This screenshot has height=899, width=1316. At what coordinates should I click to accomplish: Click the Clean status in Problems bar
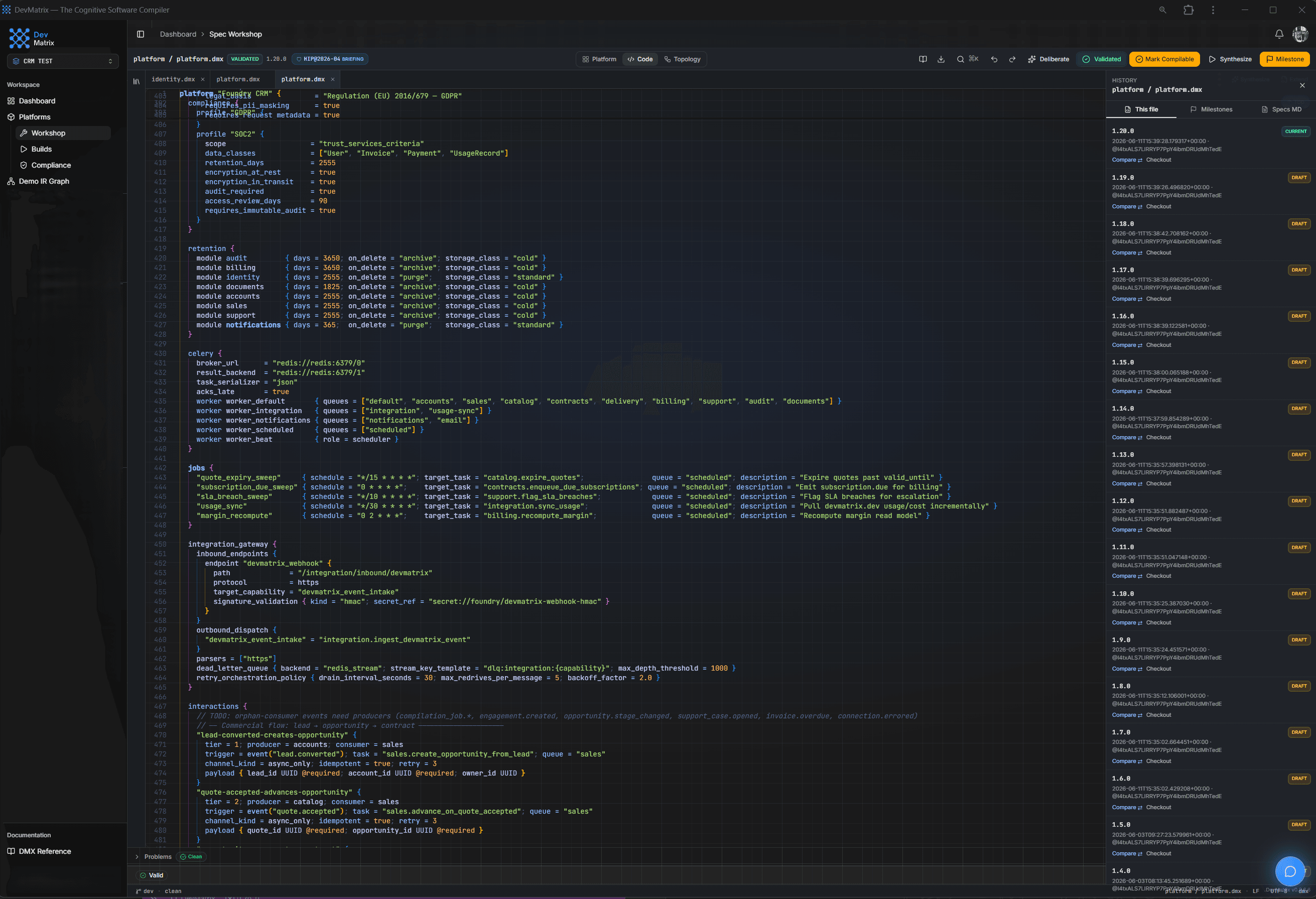pyautogui.click(x=191, y=856)
